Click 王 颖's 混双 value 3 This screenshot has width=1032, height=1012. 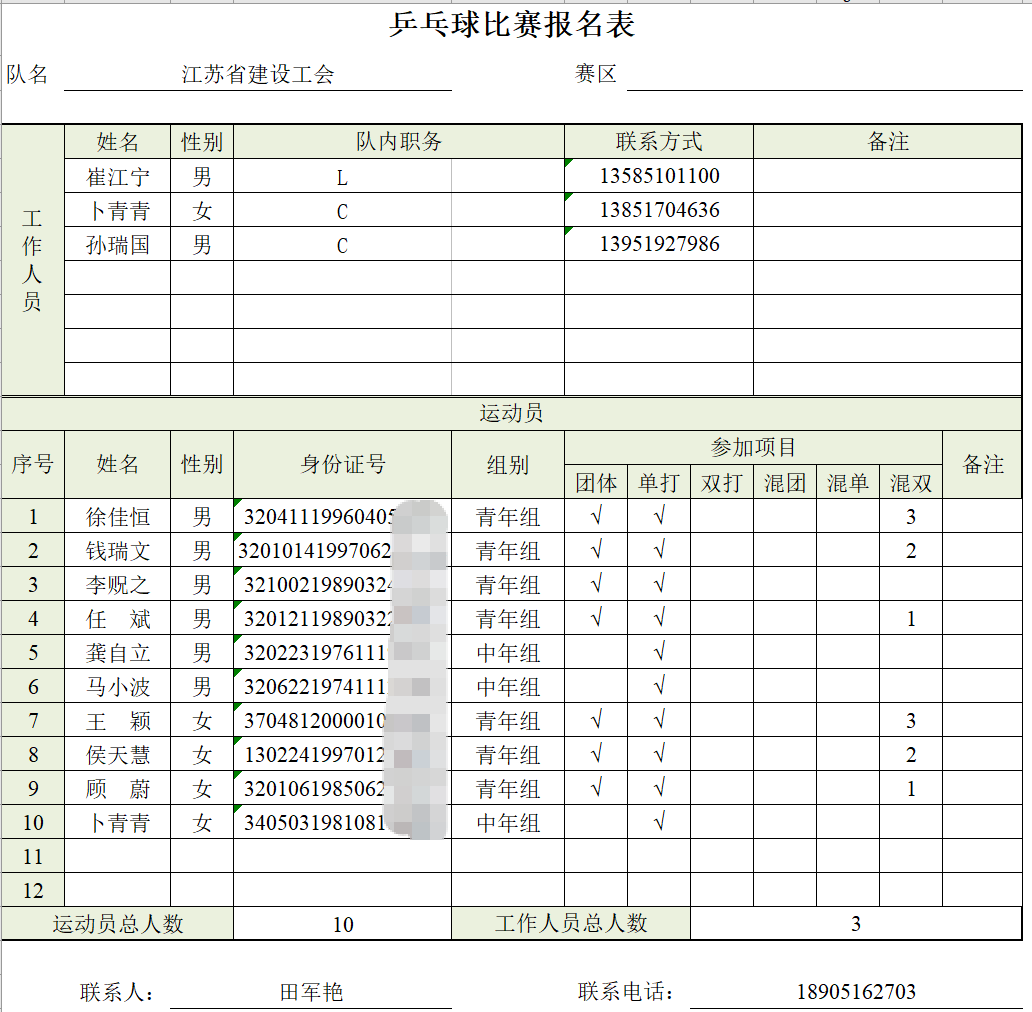(911, 720)
